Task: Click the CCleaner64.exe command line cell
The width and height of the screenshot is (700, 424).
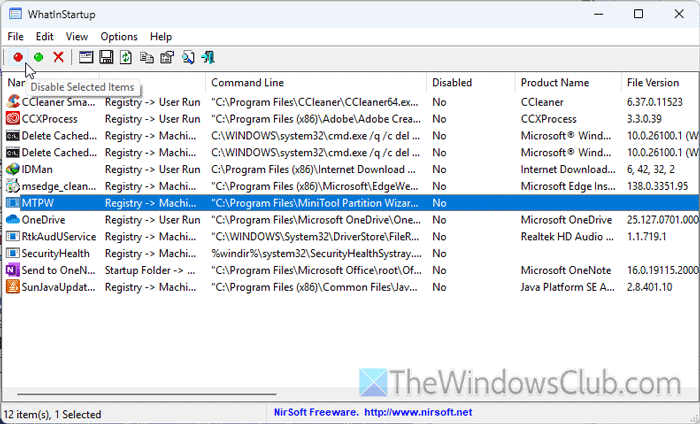Action: 315,102
